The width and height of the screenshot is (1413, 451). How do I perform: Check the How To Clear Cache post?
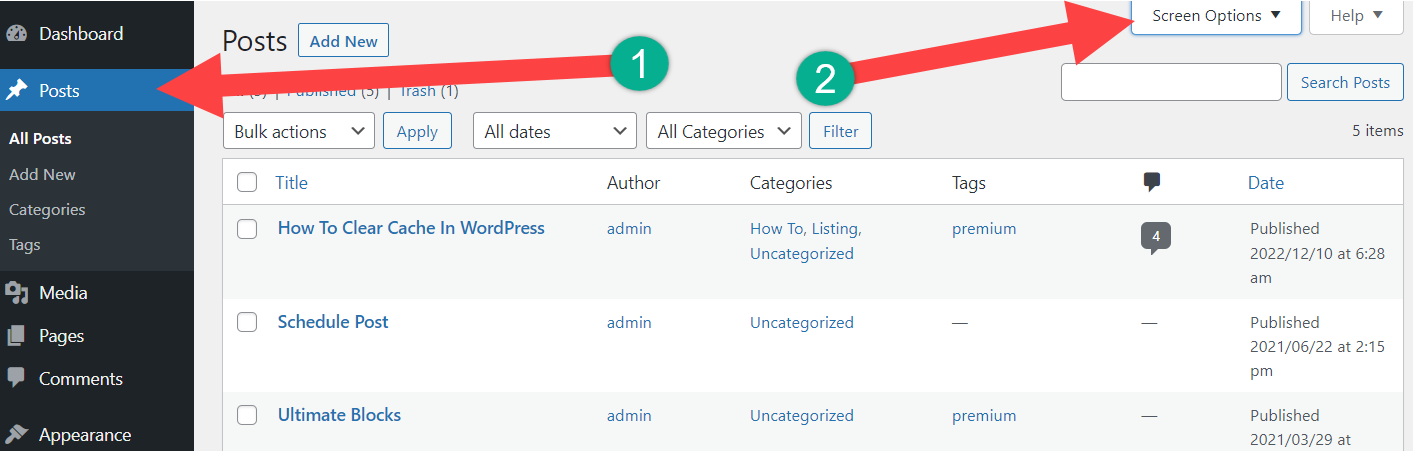[x=247, y=229]
